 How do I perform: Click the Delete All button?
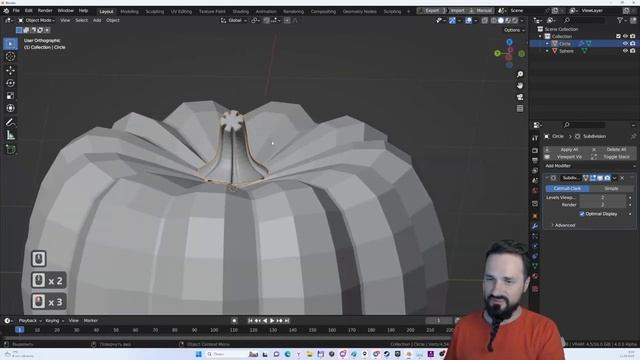[x=613, y=150]
